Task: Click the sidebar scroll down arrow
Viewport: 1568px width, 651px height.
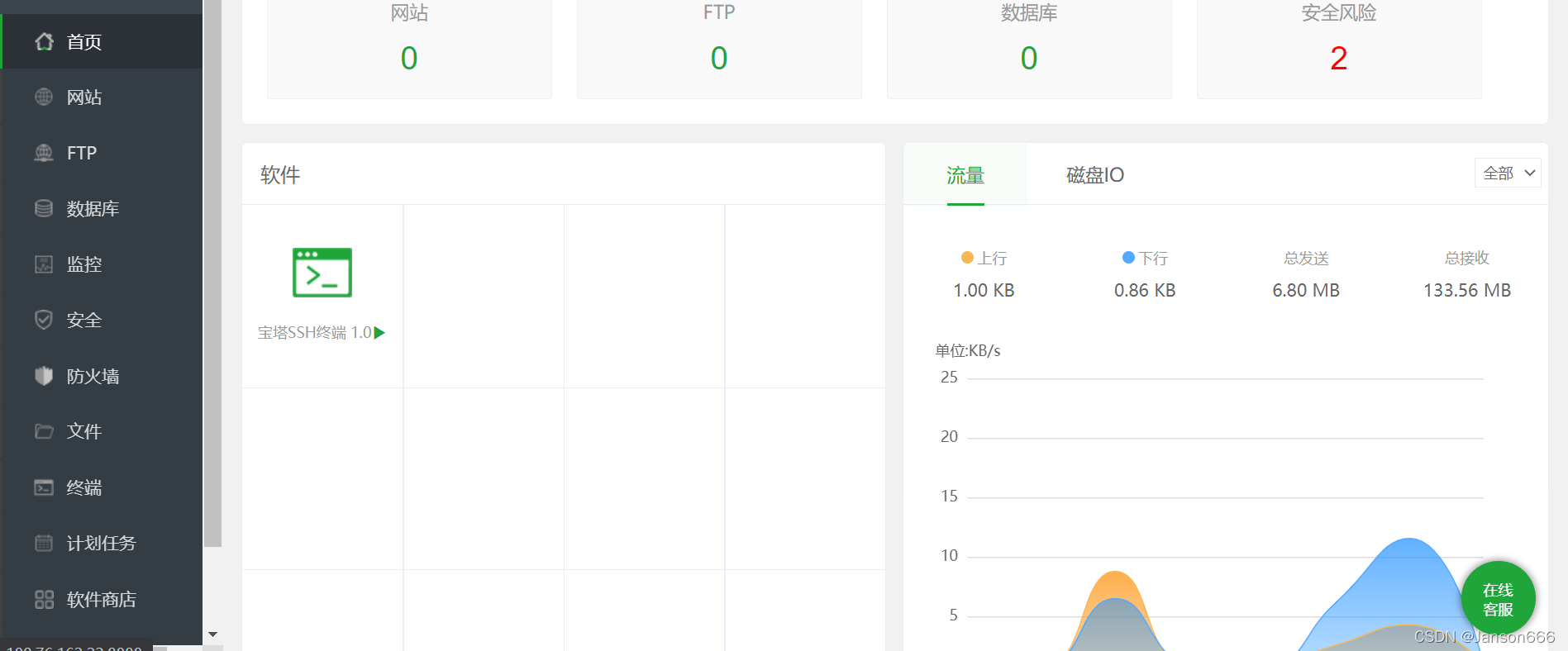Action: click(x=212, y=634)
